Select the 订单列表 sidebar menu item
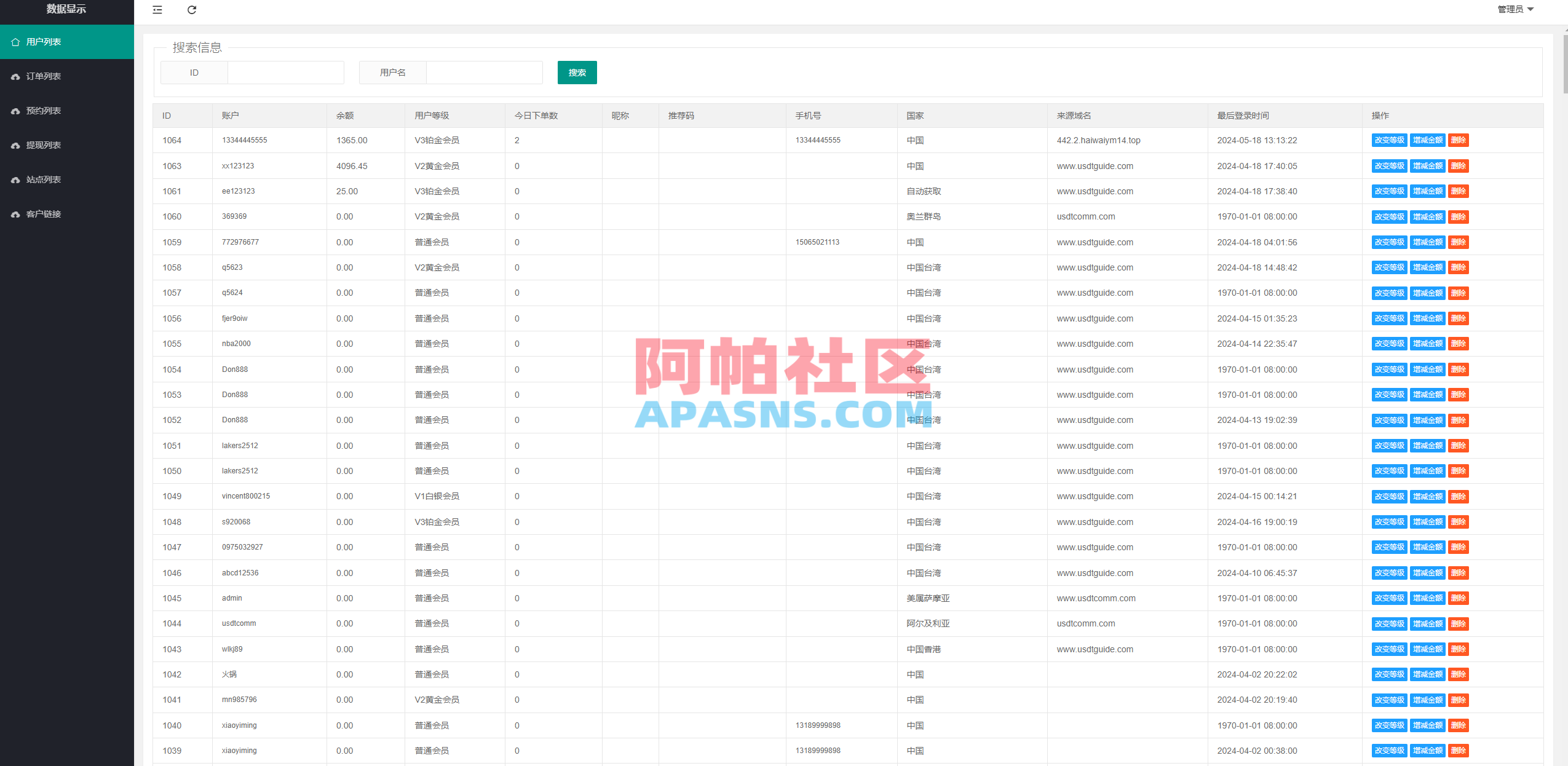Screen dimensions: 1568x766 43,76
